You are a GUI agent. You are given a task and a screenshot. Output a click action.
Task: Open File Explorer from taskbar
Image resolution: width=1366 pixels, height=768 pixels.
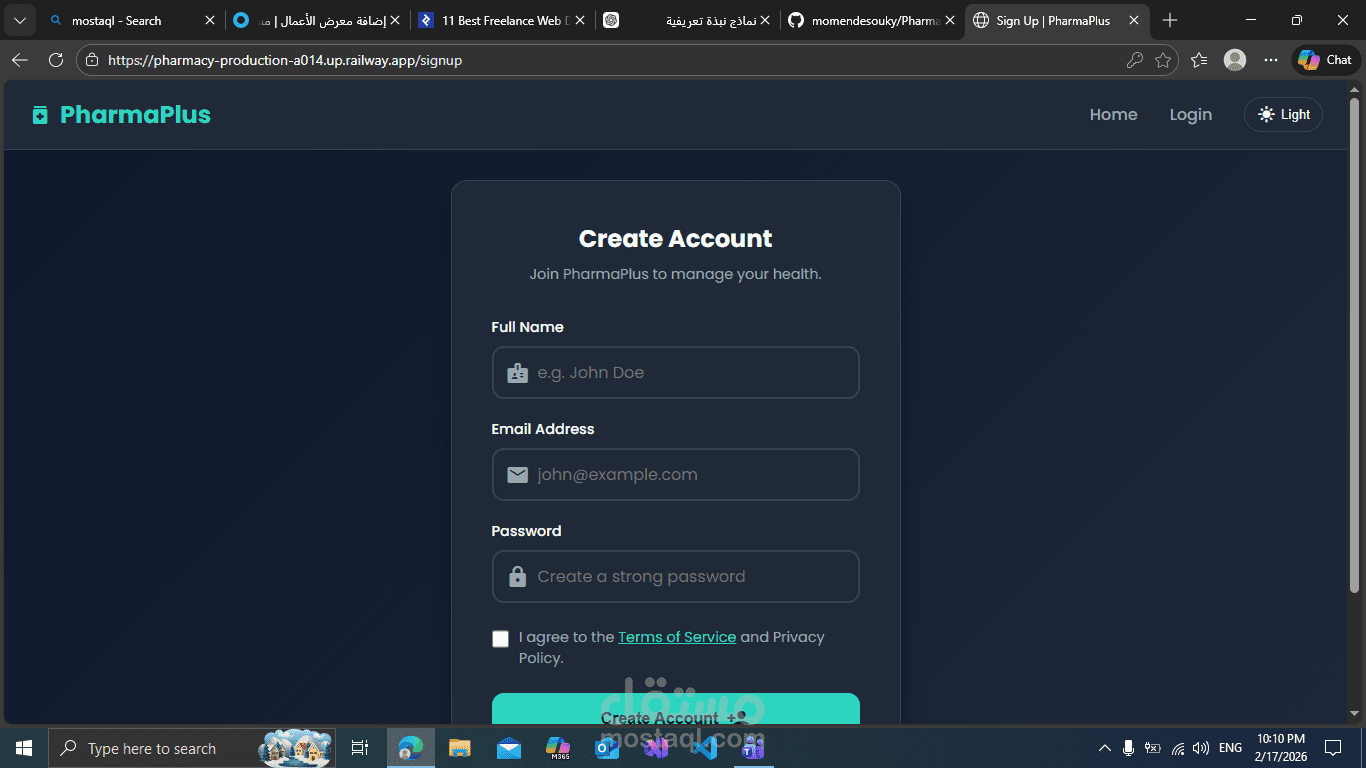460,748
